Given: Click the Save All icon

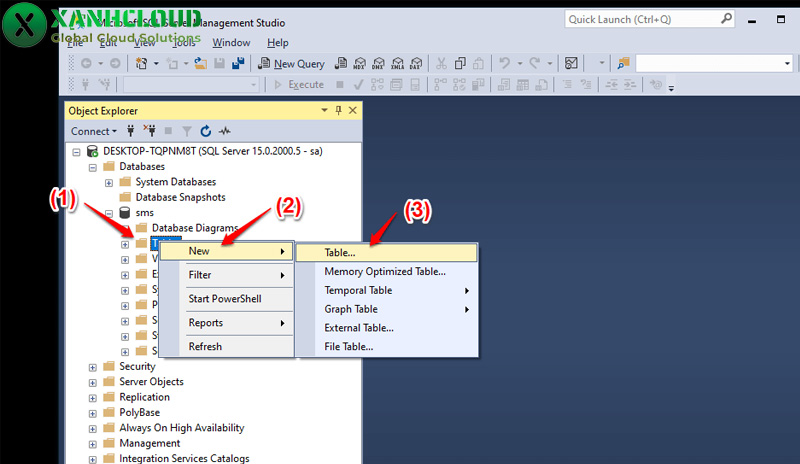Looking at the screenshot, I should (x=238, y=63).
